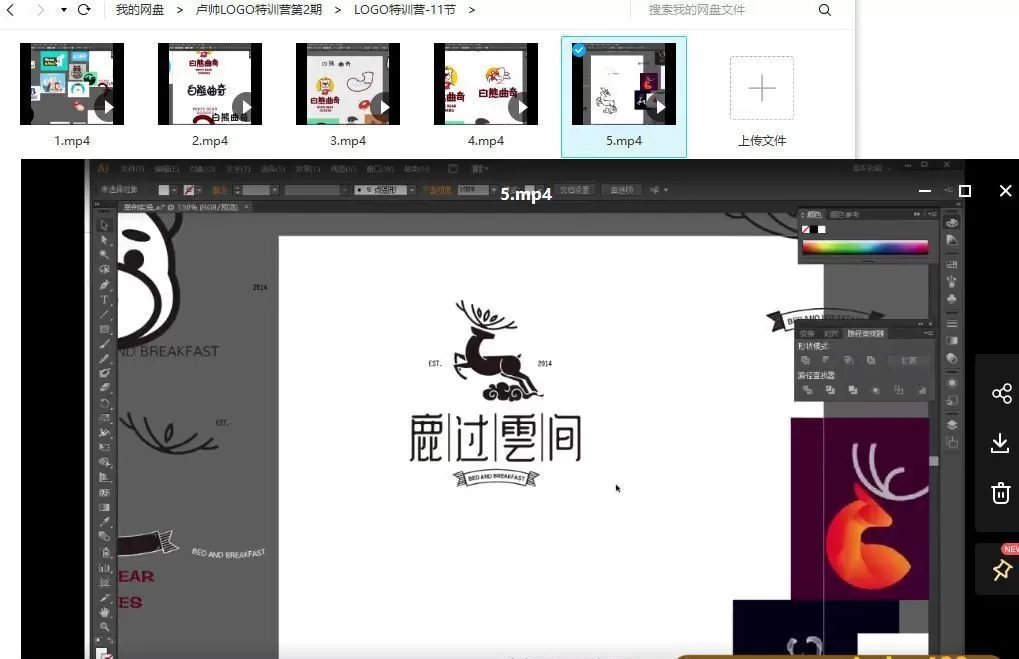Expand the back navigation history dropdown

(63, 10)
